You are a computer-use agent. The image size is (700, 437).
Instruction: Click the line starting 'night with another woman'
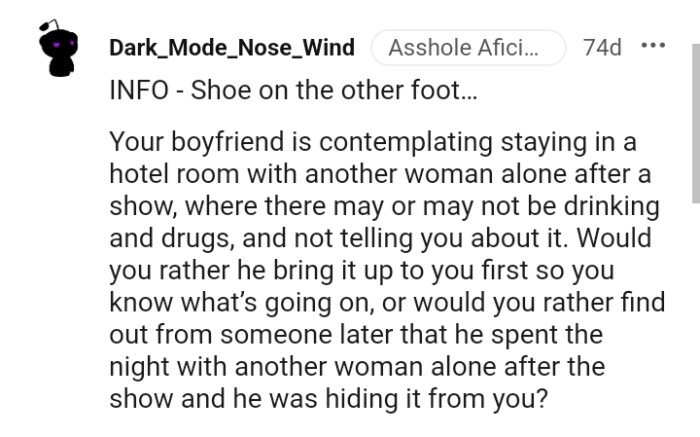(356, 366)
